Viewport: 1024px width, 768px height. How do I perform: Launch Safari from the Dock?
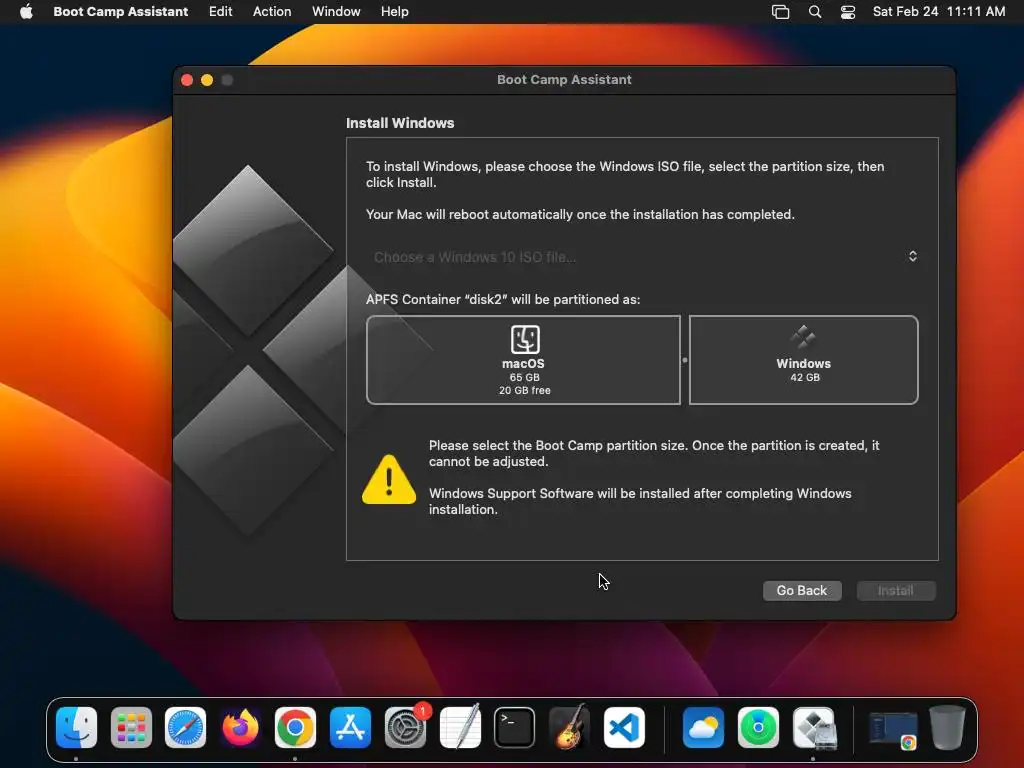coord(185,728)
